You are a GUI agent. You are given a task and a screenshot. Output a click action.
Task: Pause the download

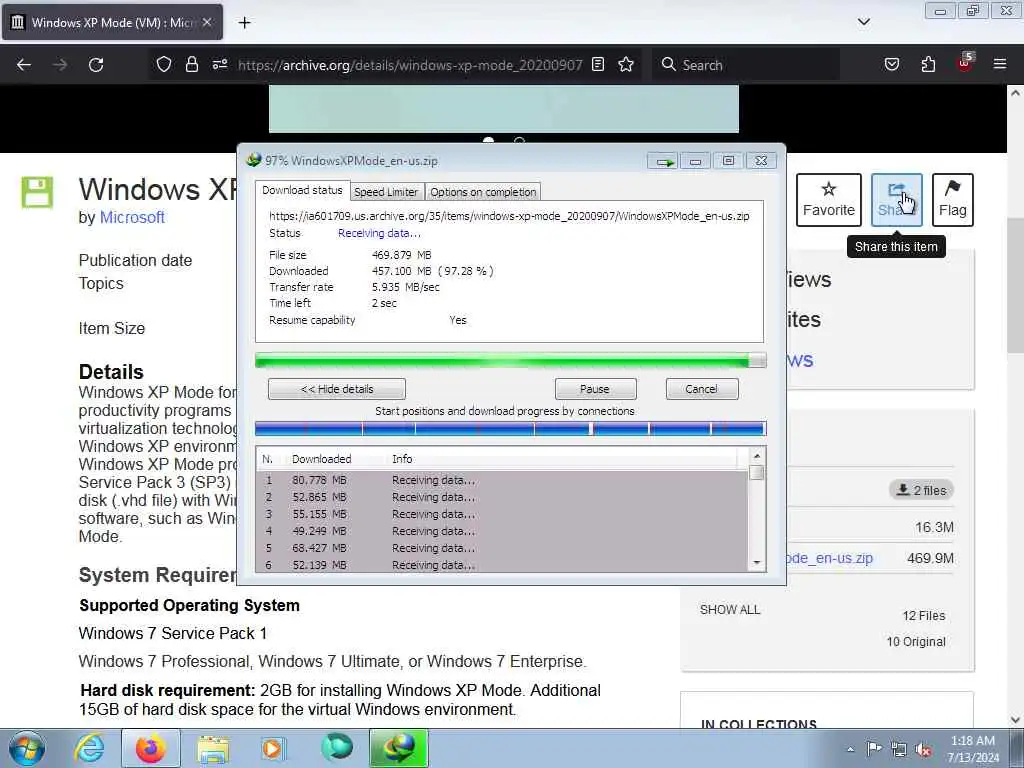point(595,389)
